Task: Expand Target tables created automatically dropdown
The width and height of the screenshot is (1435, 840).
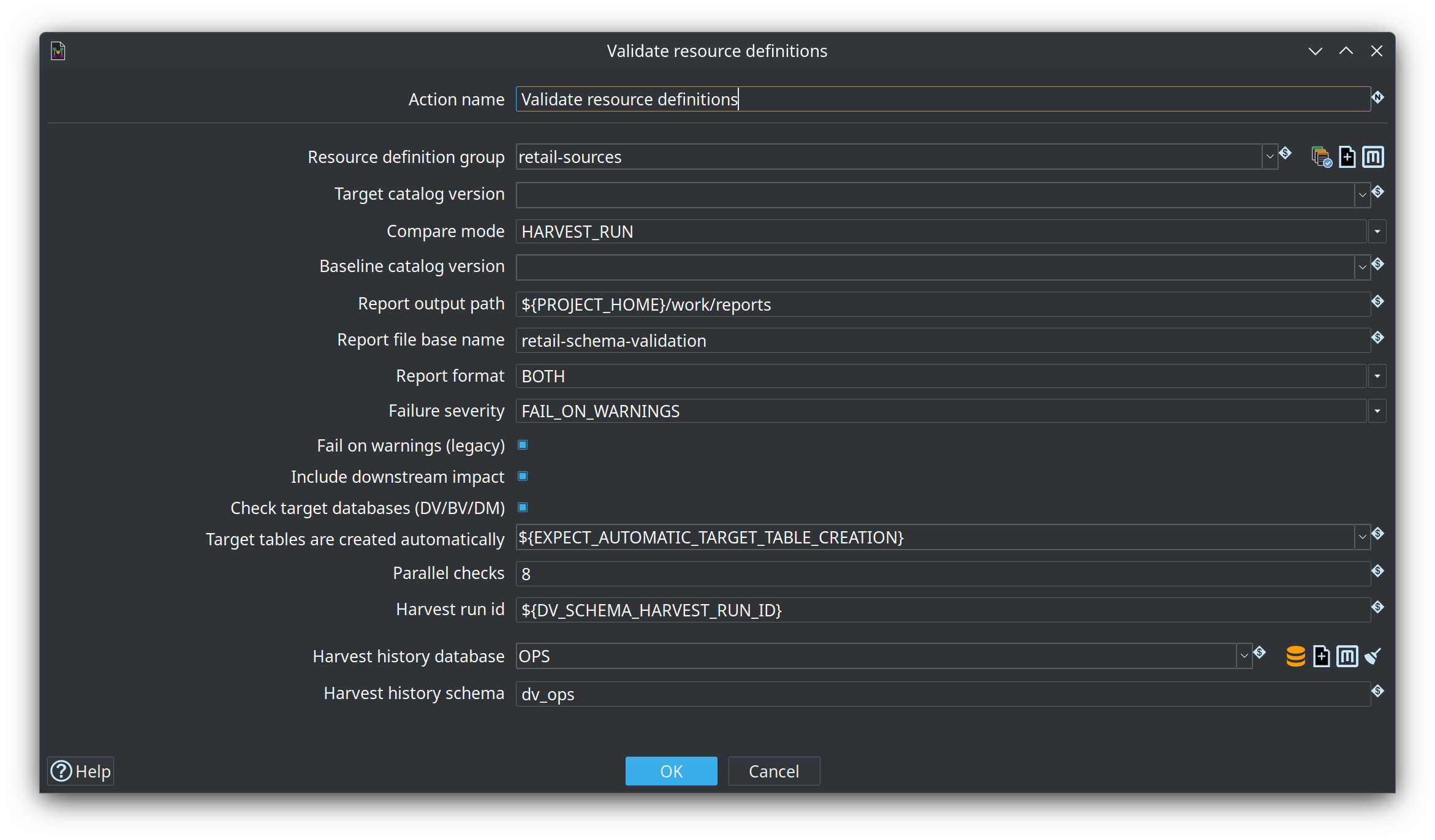Action: tap(1362, 537)
